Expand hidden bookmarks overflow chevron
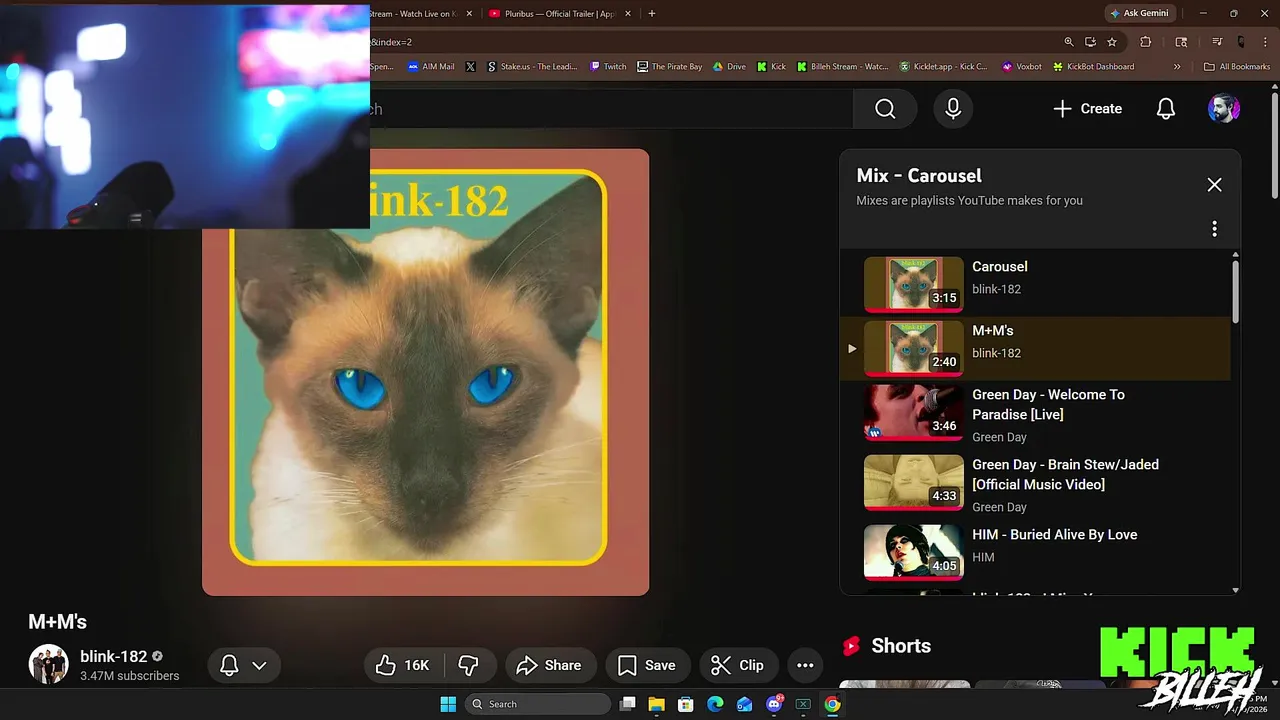Screen dimensions: 1280x720 click(1177, 67)
